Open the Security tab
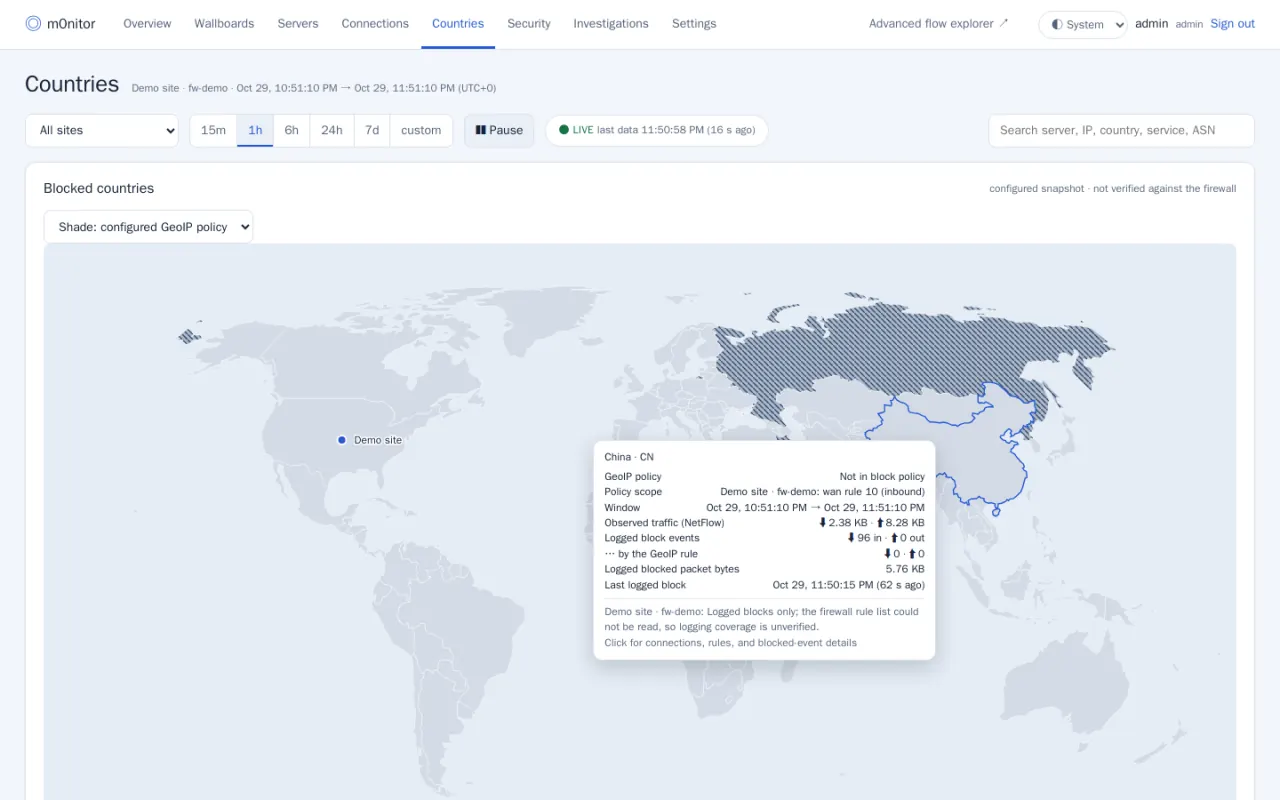 click(529, 24)
